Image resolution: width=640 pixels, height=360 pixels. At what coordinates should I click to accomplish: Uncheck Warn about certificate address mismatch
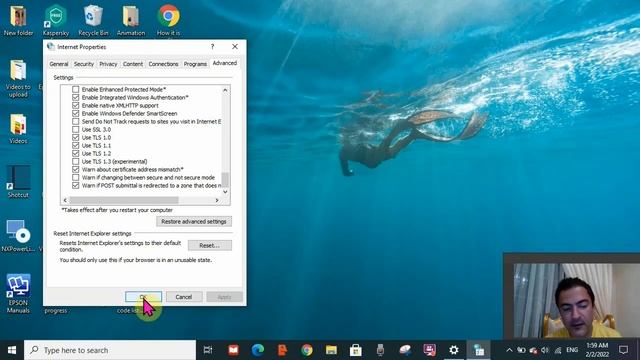point(76,169)
